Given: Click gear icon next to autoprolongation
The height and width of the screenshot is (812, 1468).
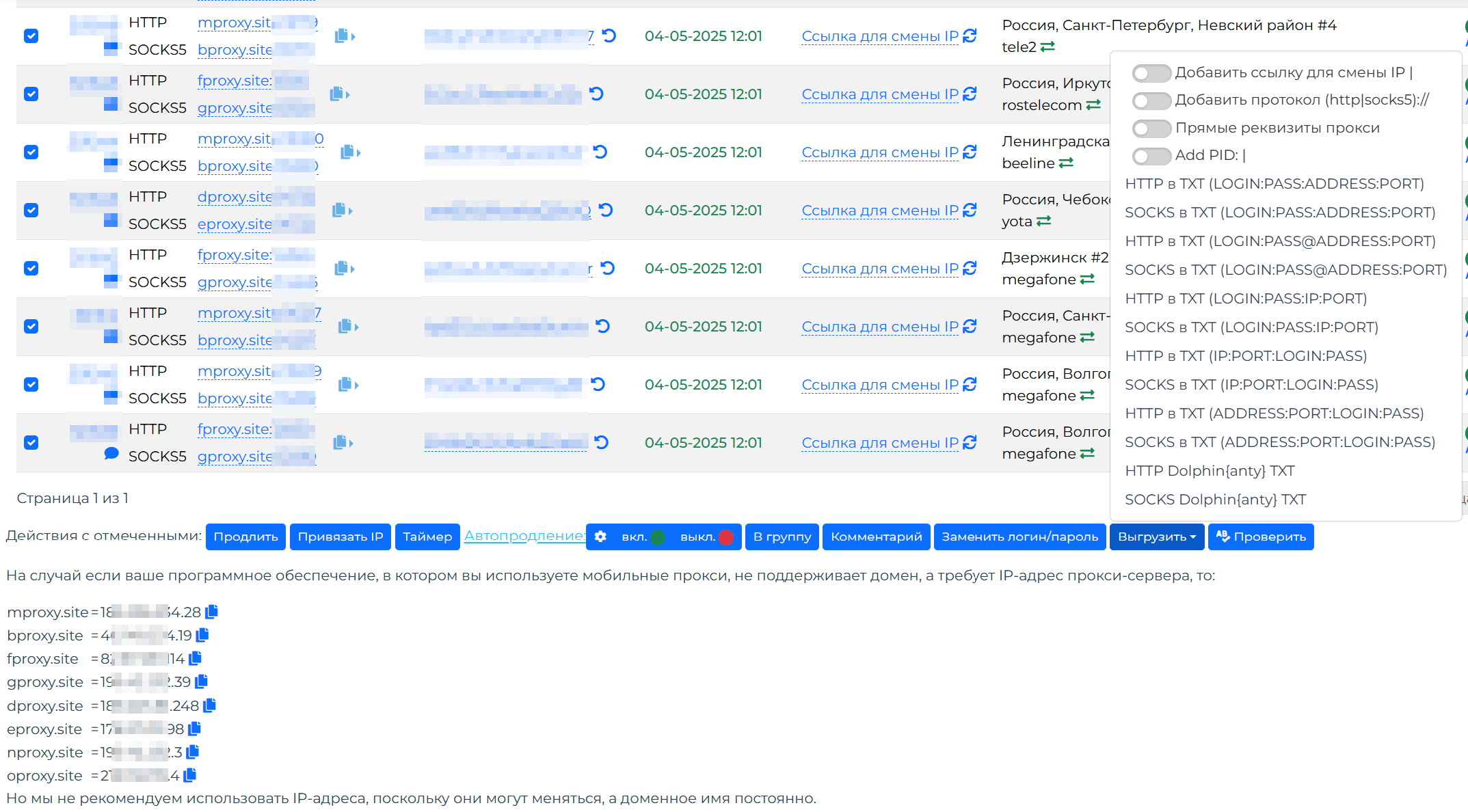Looking at the screenshot, I should [600, 537].
